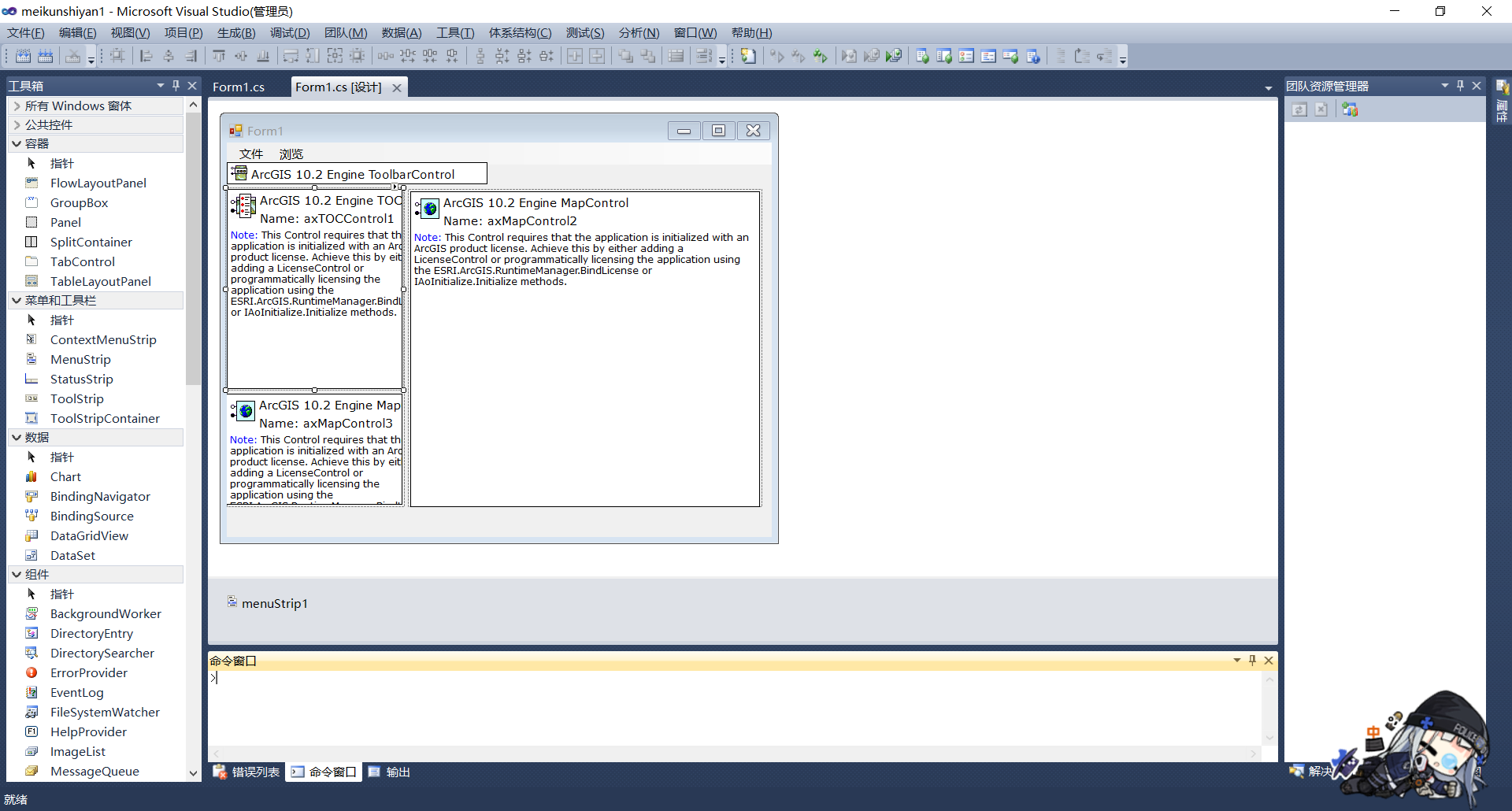Viewport: 1512px width, 811px height.
Task: Click the Align Centers layout icon
Action: click(168, 56)
